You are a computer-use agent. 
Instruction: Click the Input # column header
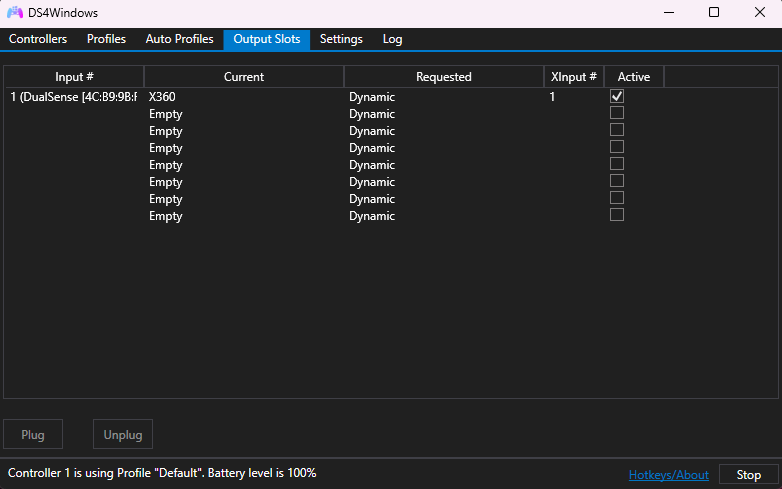74,77
